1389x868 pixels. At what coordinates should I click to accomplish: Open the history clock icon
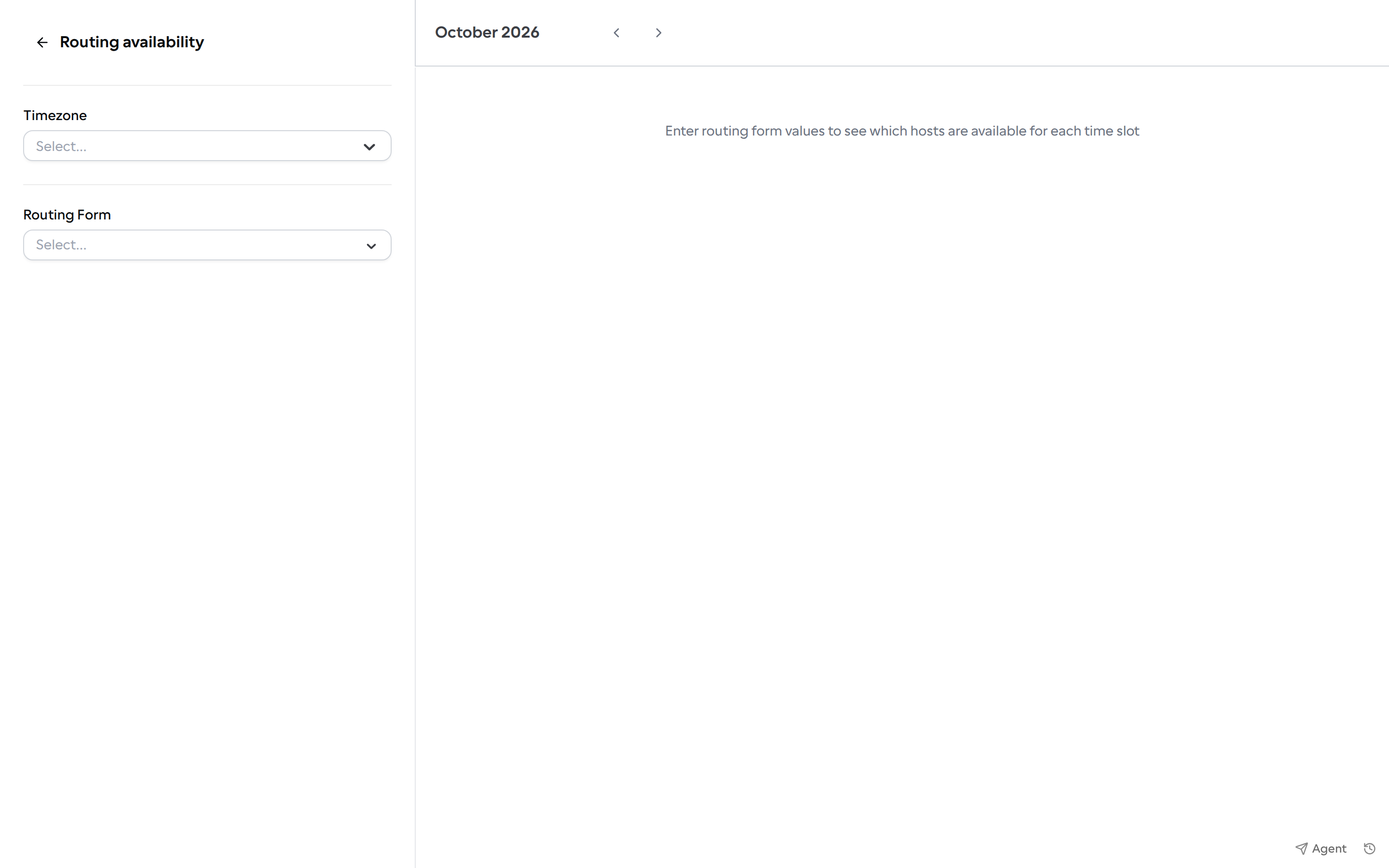[1370, 849]
